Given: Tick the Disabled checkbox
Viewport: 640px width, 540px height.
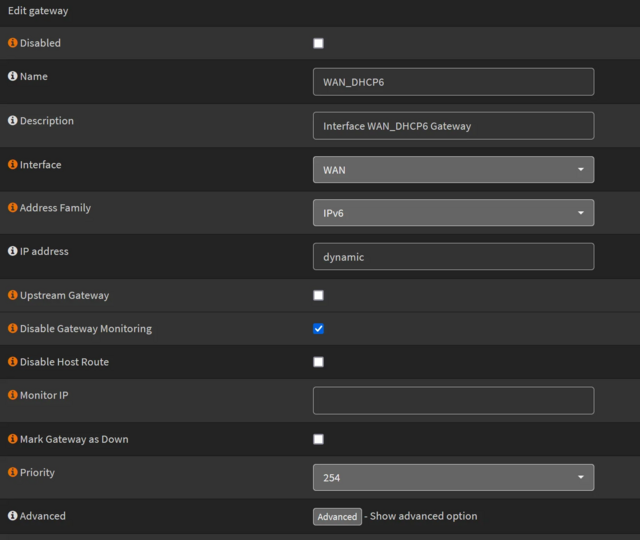Looking at the screenshot, I should (318, 43).
